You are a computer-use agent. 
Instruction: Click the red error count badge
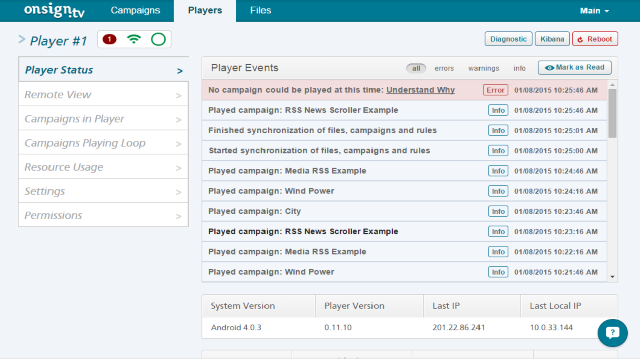click(109, 39)
